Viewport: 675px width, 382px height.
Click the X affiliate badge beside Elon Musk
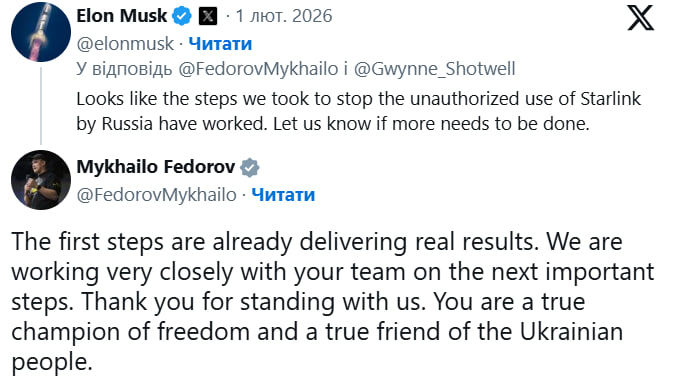(208, 16)
